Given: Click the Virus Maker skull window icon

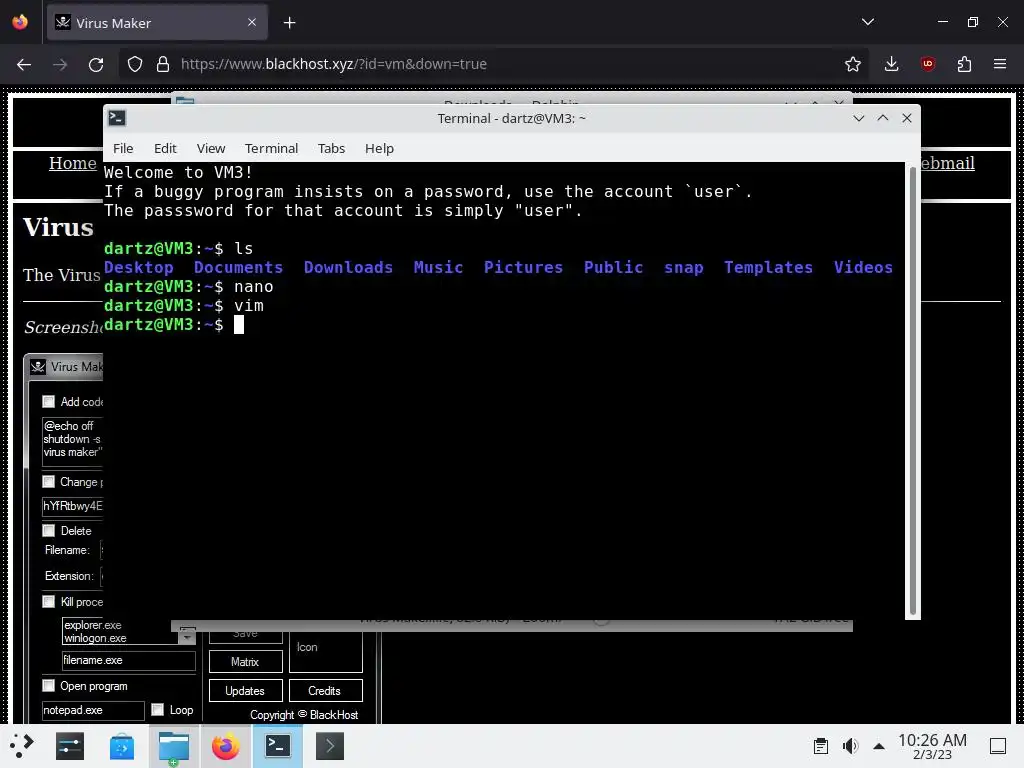Looking at the screenshot, I should (38, 366).
